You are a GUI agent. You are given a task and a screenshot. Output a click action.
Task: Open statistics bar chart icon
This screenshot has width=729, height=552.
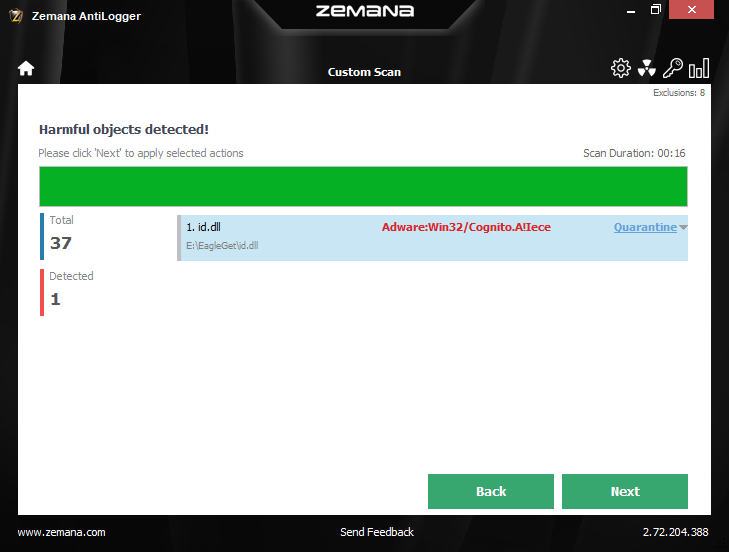(x=699, y=68)
